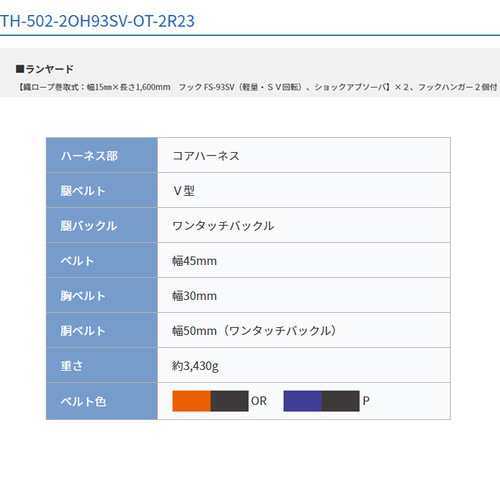
Task: Click the lanyard specification description text
Action: click(257, 87)
